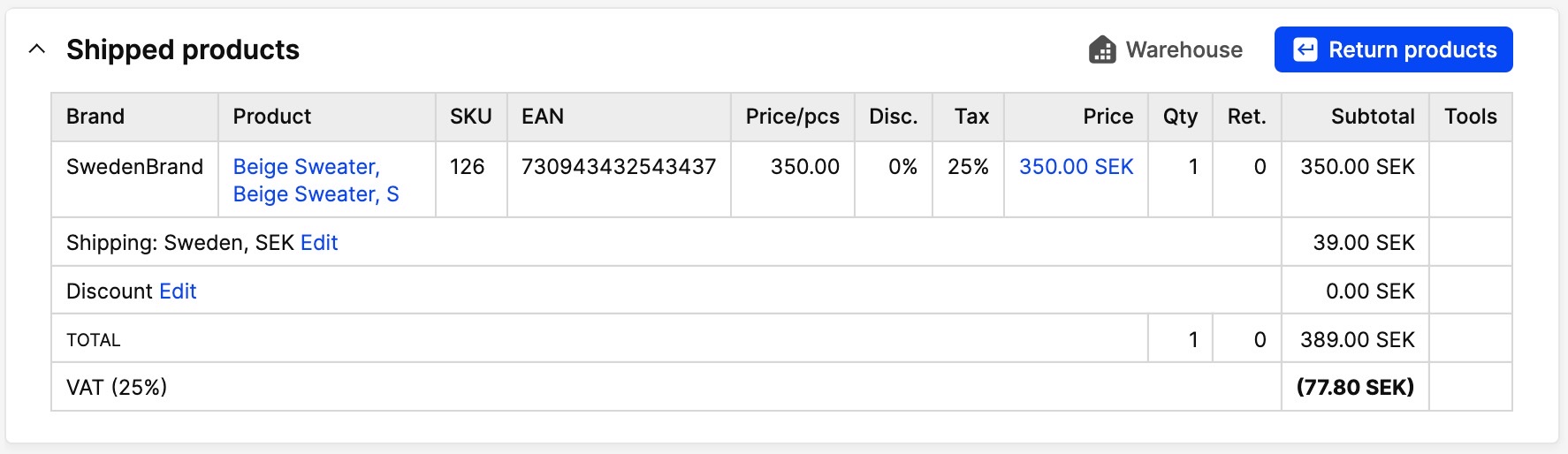Click the VAT amount (77.80 SEK)

1355,387
